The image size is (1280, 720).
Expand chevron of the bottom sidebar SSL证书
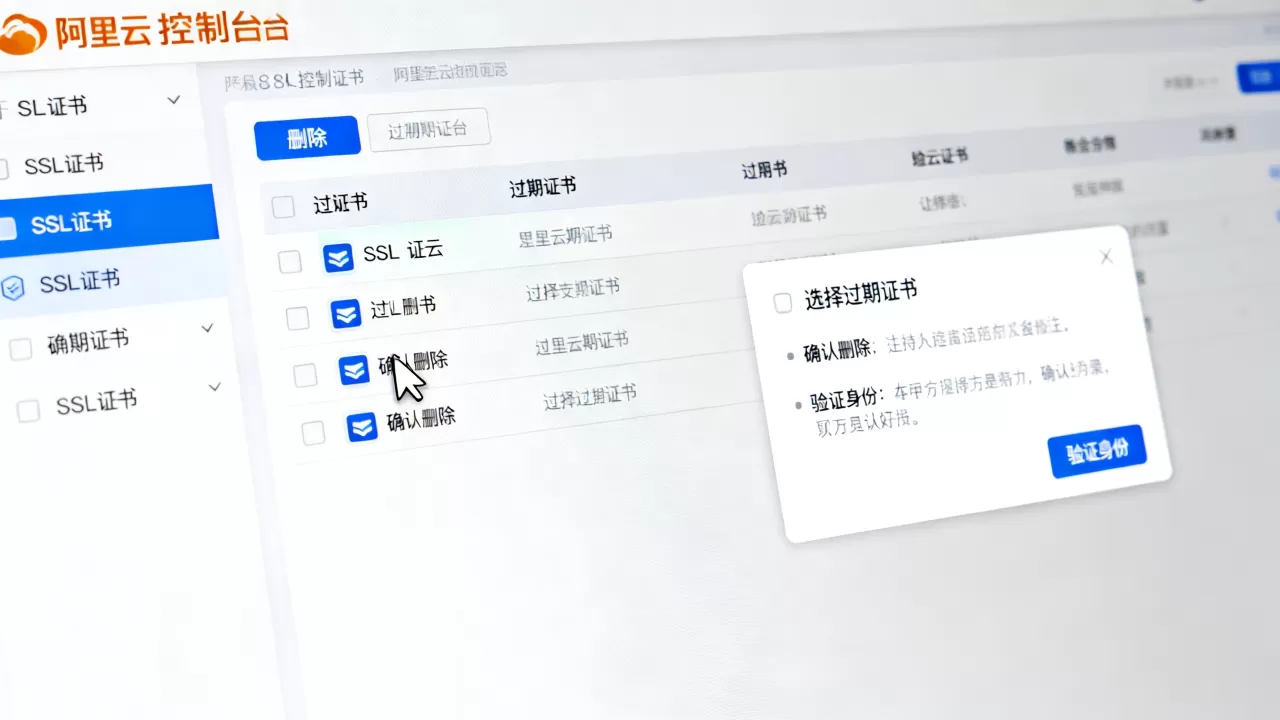[214, 386]
